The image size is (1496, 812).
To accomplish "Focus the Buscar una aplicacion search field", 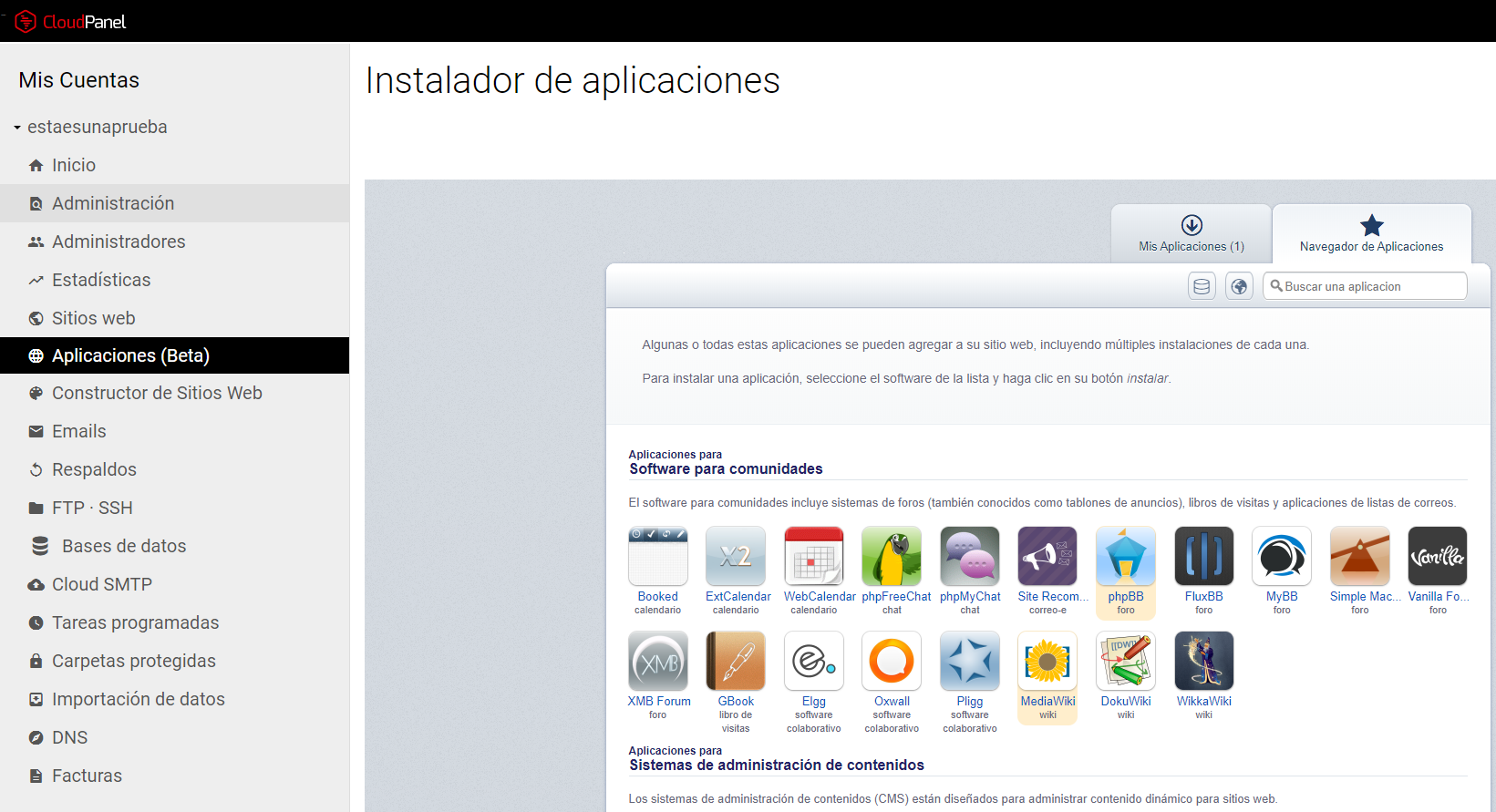I will [1365, 286].
